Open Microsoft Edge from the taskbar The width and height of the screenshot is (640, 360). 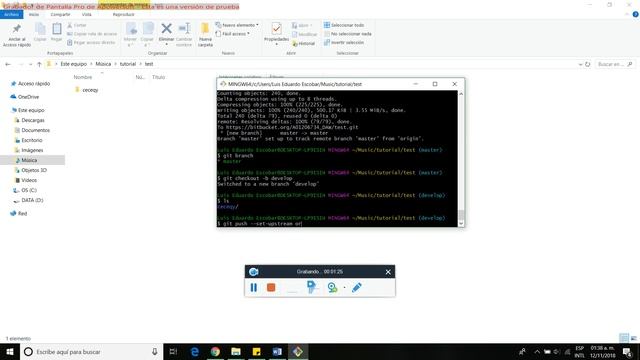click(x=195, y=351)
